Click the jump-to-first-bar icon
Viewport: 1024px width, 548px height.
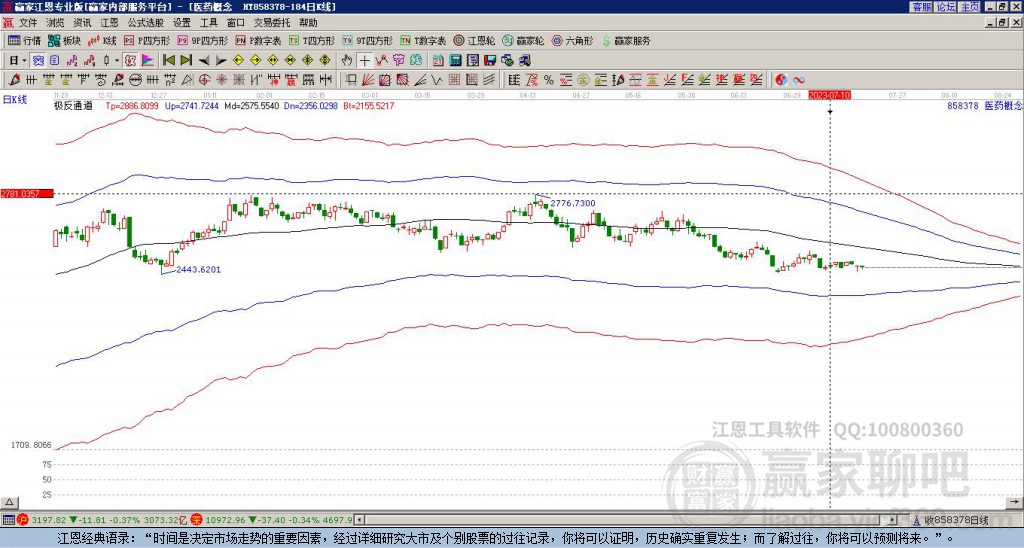(x=168, y=61)
